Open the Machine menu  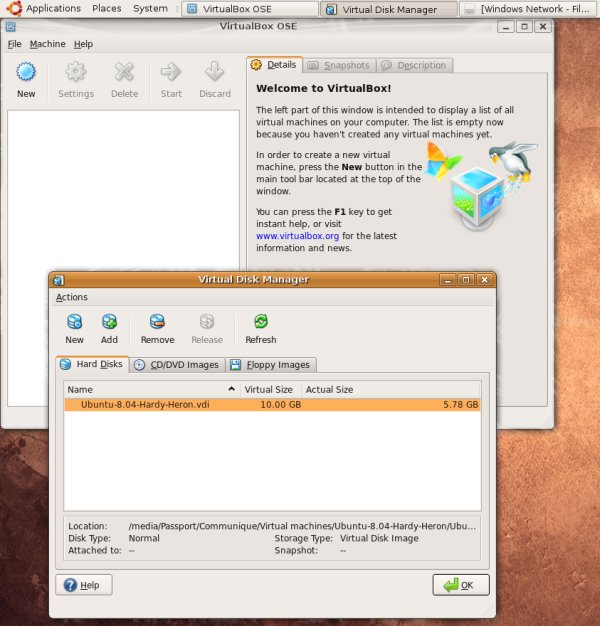pyautogui.click(x=48, y=44)
